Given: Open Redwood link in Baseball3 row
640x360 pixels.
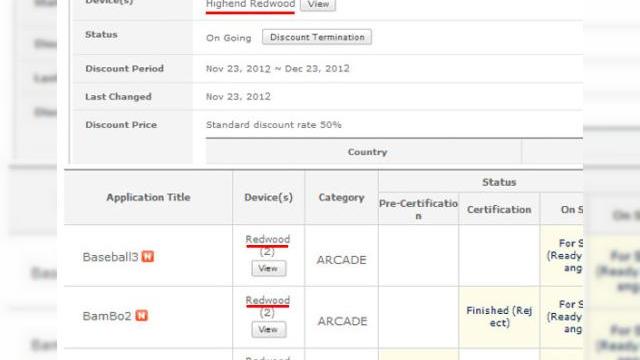Looking at the screenshot, I should pos(268,239).
